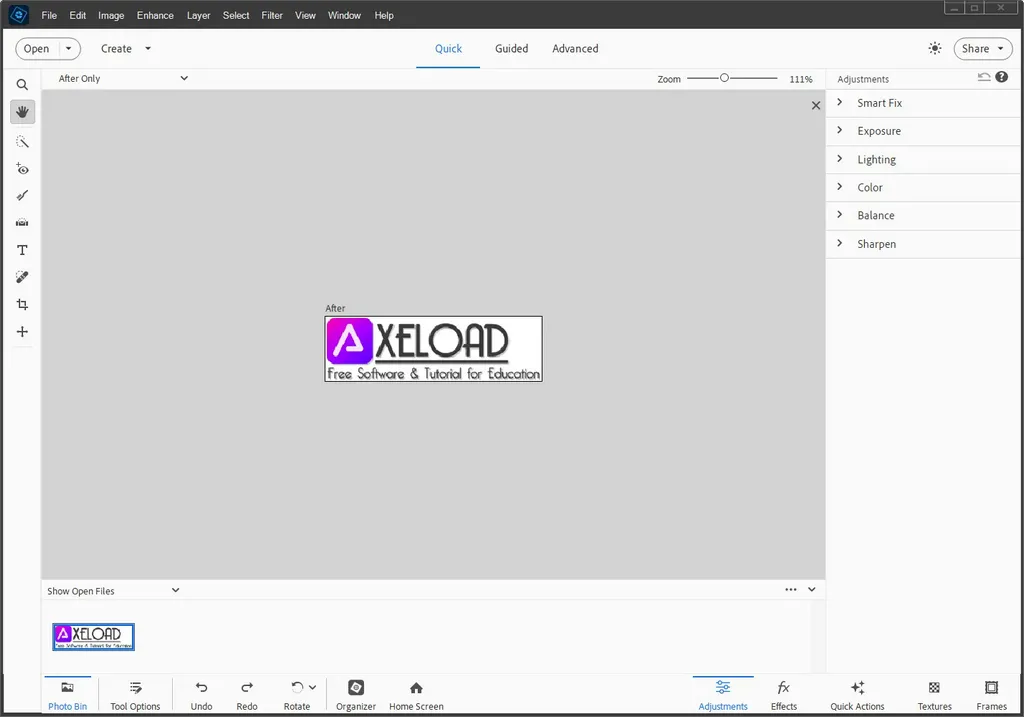Select the Red Eye Removal tool

[x=22, y=169]
